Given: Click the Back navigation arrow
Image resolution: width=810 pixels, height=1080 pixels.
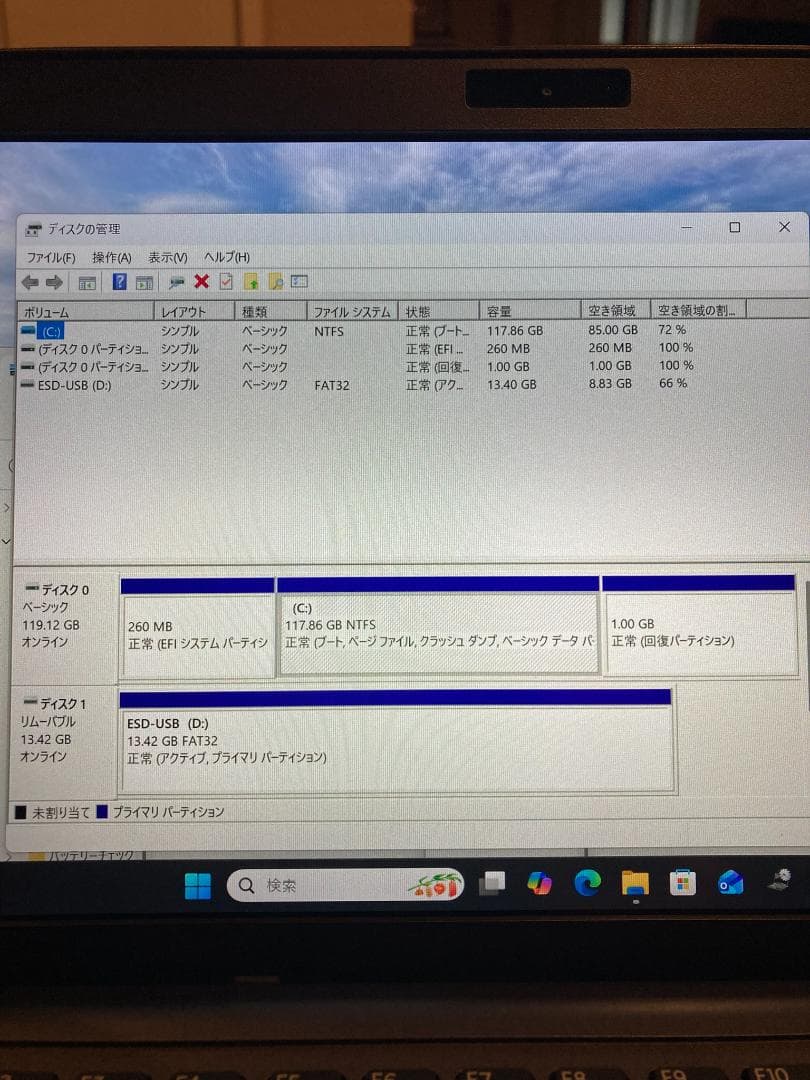Looking at the screenshot, I should pos(30,282).
